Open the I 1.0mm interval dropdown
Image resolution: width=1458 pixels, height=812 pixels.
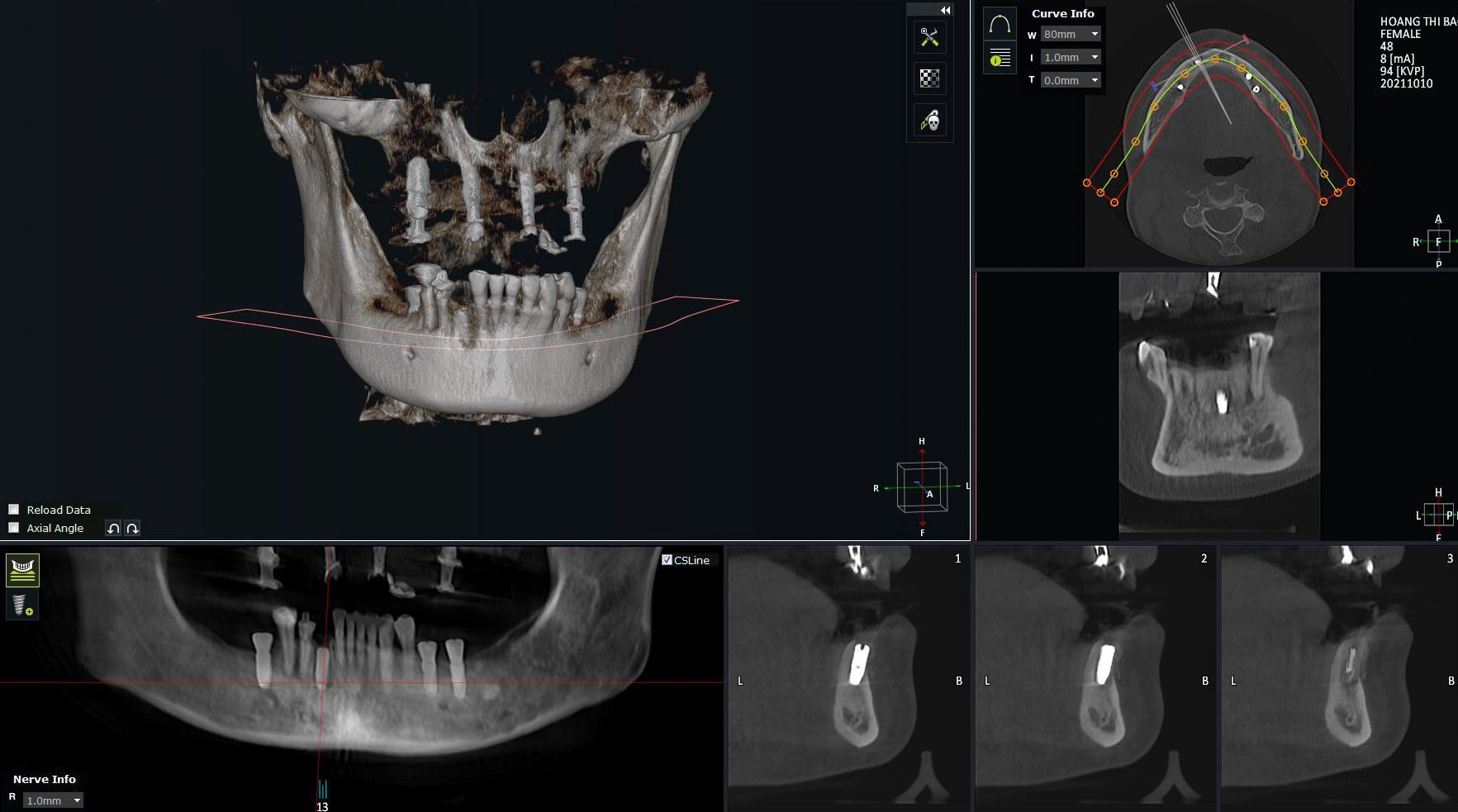1071,57
